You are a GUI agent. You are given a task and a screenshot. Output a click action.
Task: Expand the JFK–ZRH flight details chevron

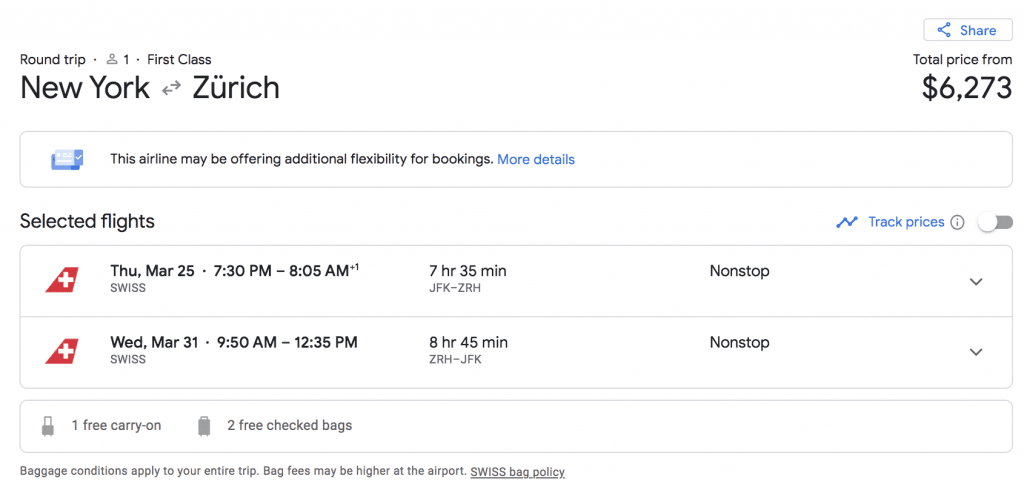(976, 281)
